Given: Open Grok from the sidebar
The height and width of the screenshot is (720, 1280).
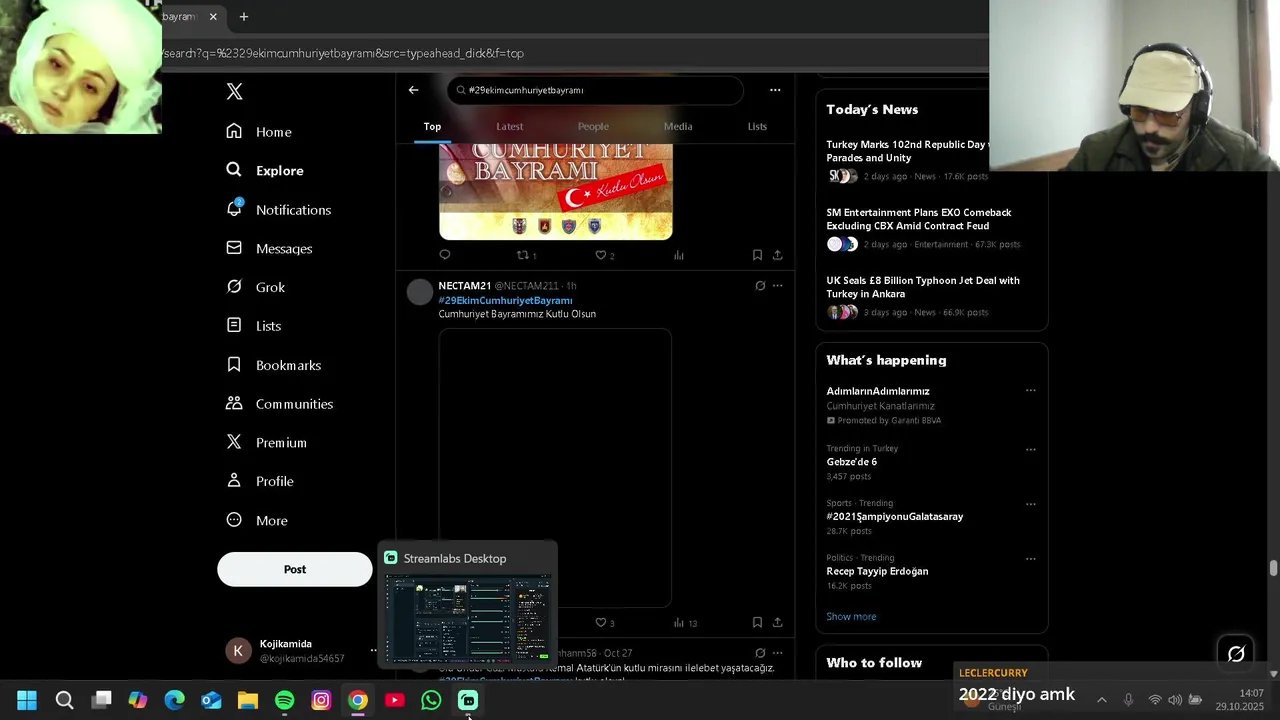Looking at the screenshot, I should click(x=256, y=287).
